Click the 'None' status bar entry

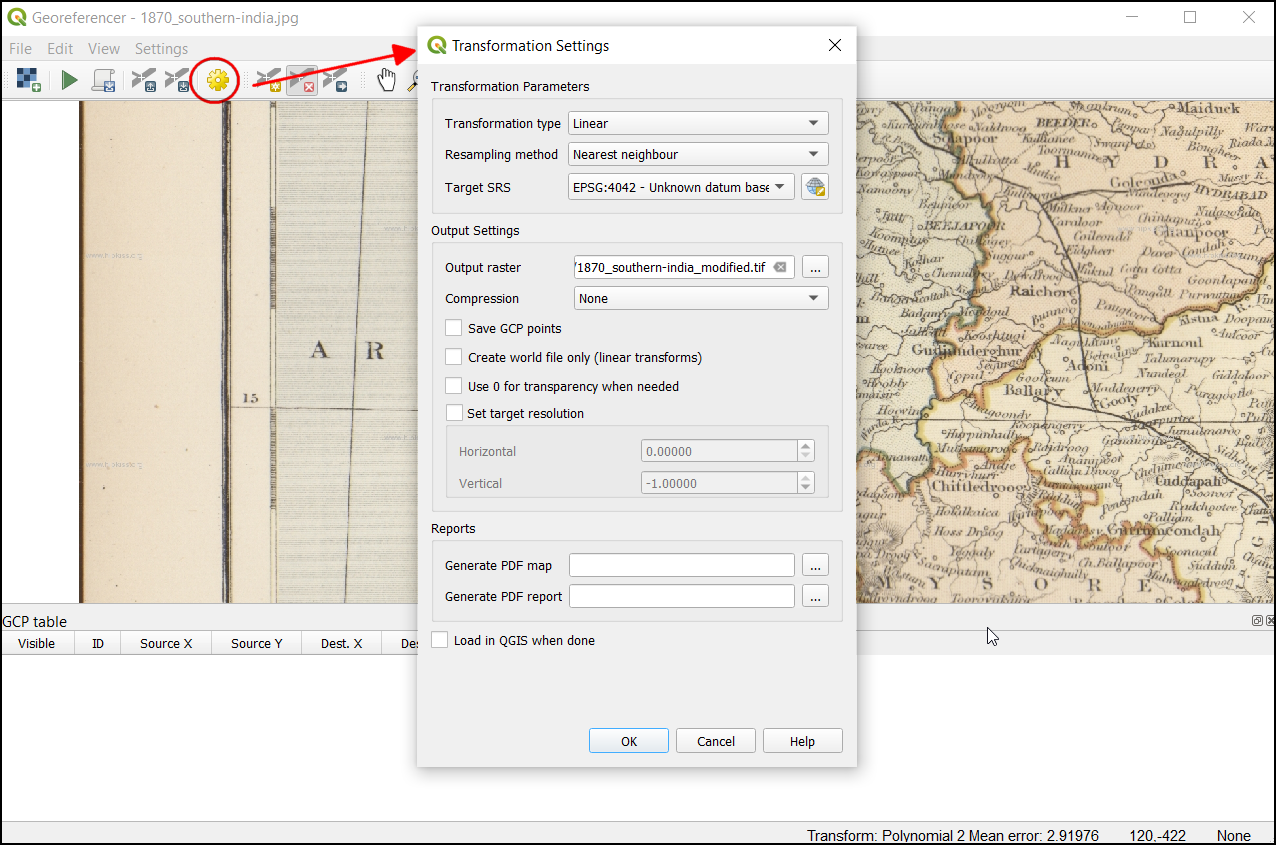pyautogui.click(x=1234, y=835)
